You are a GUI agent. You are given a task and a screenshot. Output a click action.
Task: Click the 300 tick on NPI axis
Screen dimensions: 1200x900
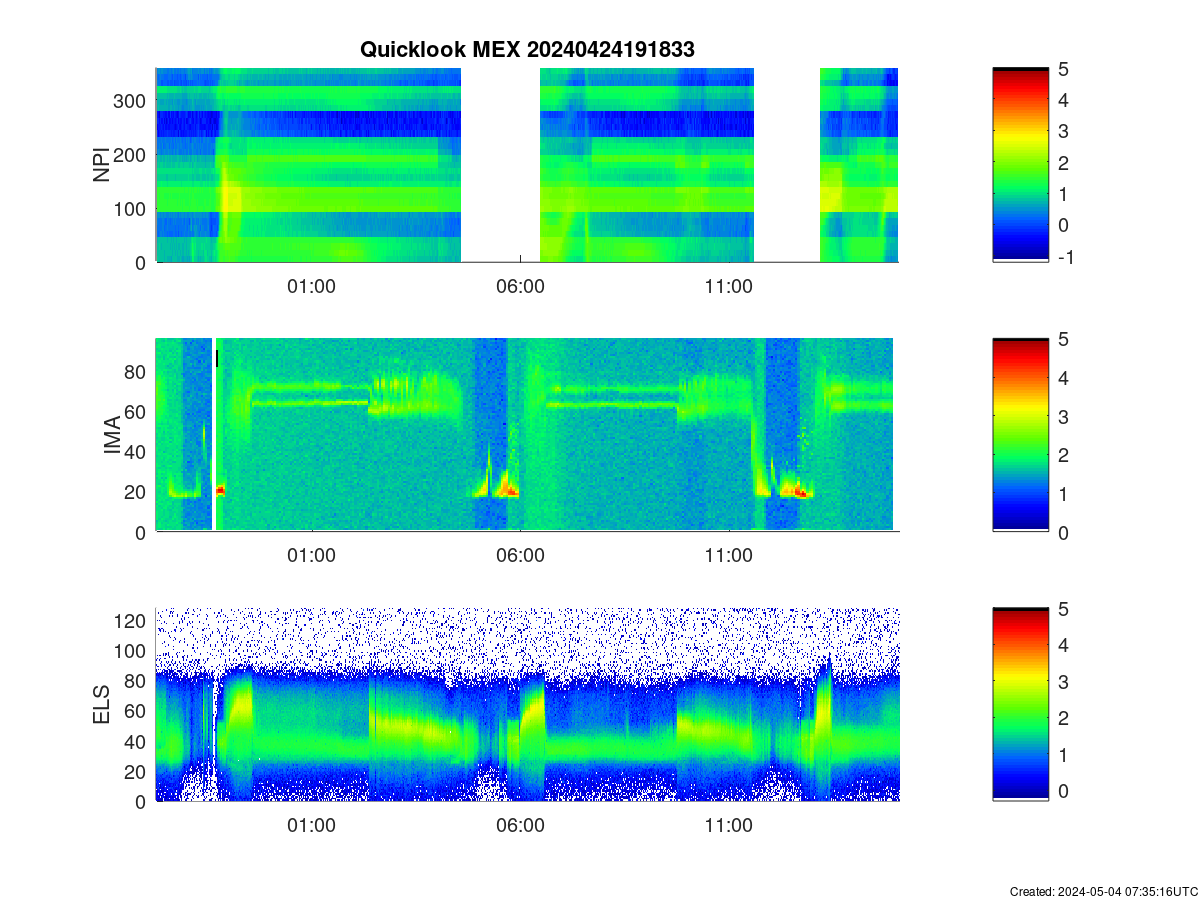pos(132,100)
